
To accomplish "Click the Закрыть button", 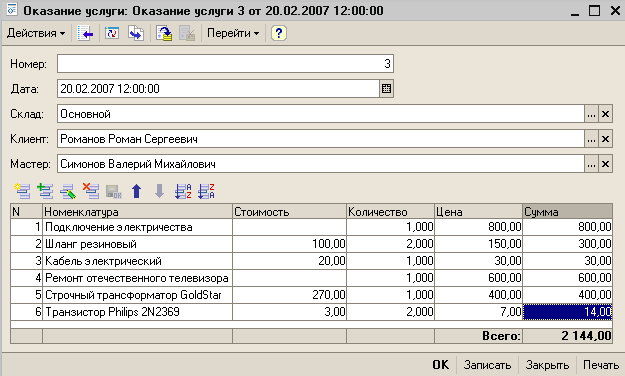I will point(547,364).
